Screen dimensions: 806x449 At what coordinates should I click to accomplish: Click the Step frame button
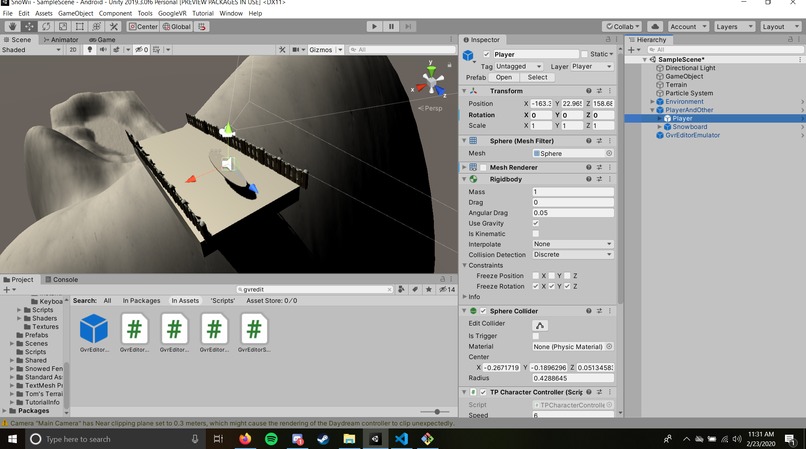point(408,27)
